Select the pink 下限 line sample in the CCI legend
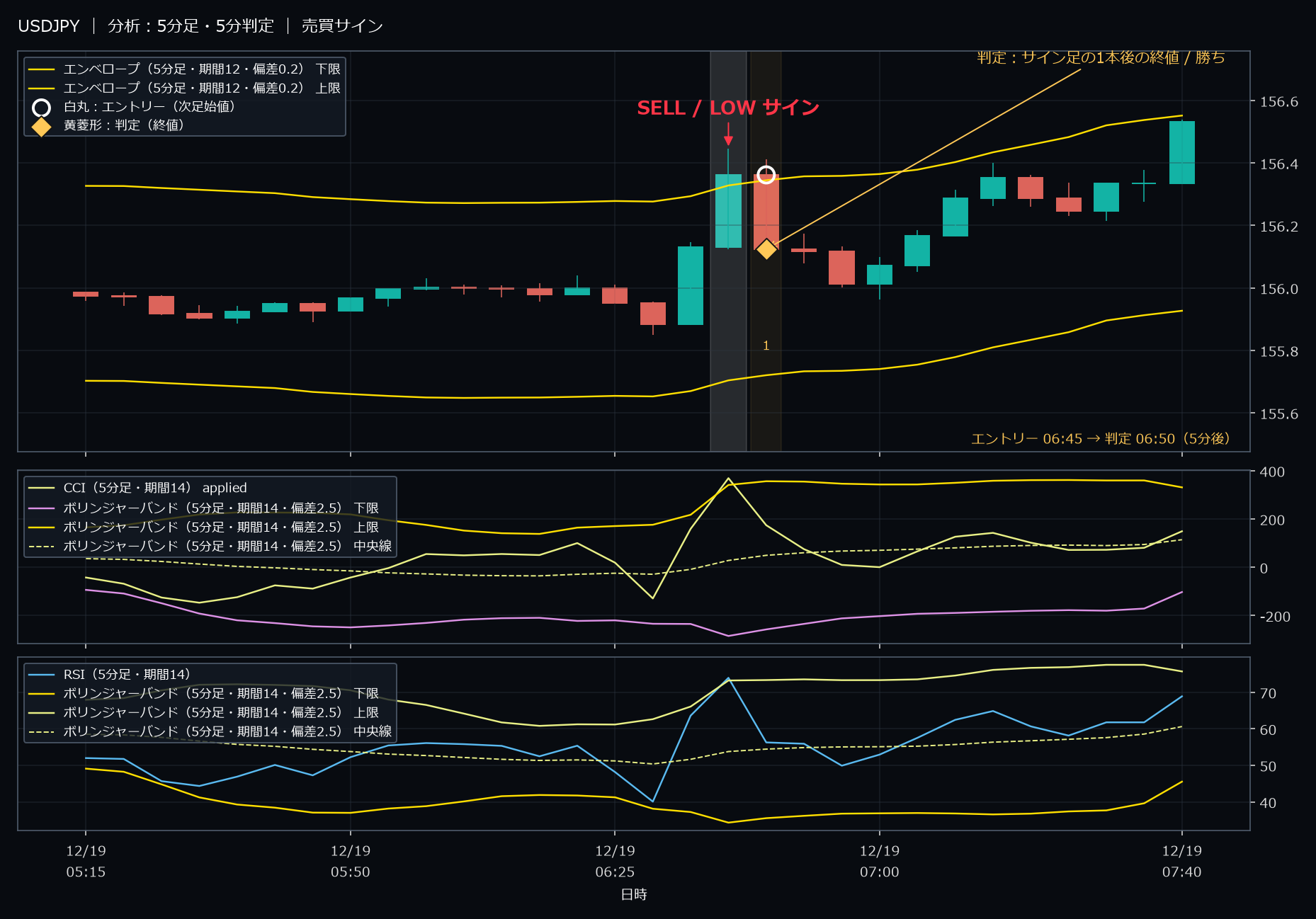Screen dimensions: 1316x919 point(41,508)
